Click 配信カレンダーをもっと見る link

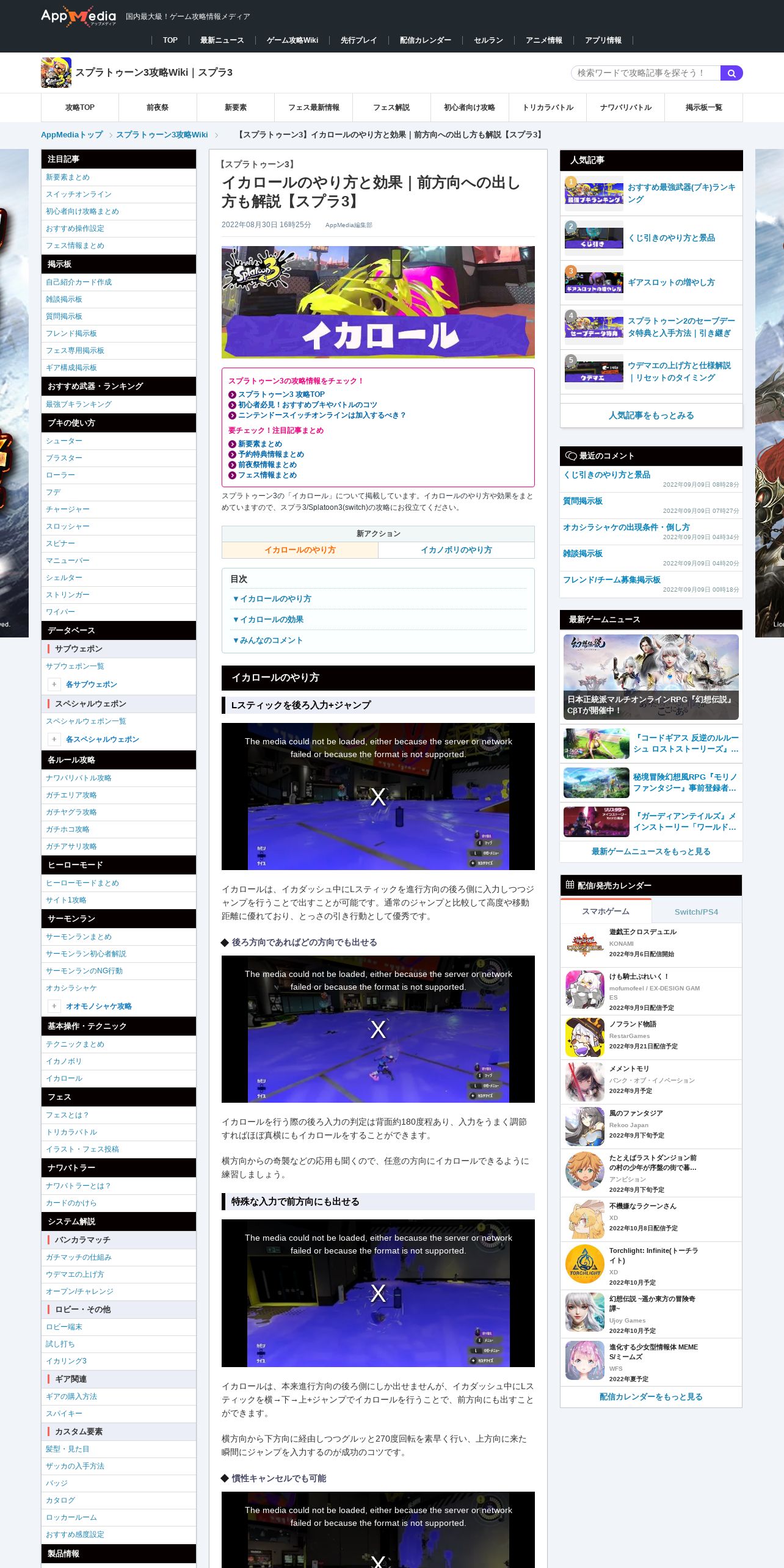click(x=651, y=1396)
